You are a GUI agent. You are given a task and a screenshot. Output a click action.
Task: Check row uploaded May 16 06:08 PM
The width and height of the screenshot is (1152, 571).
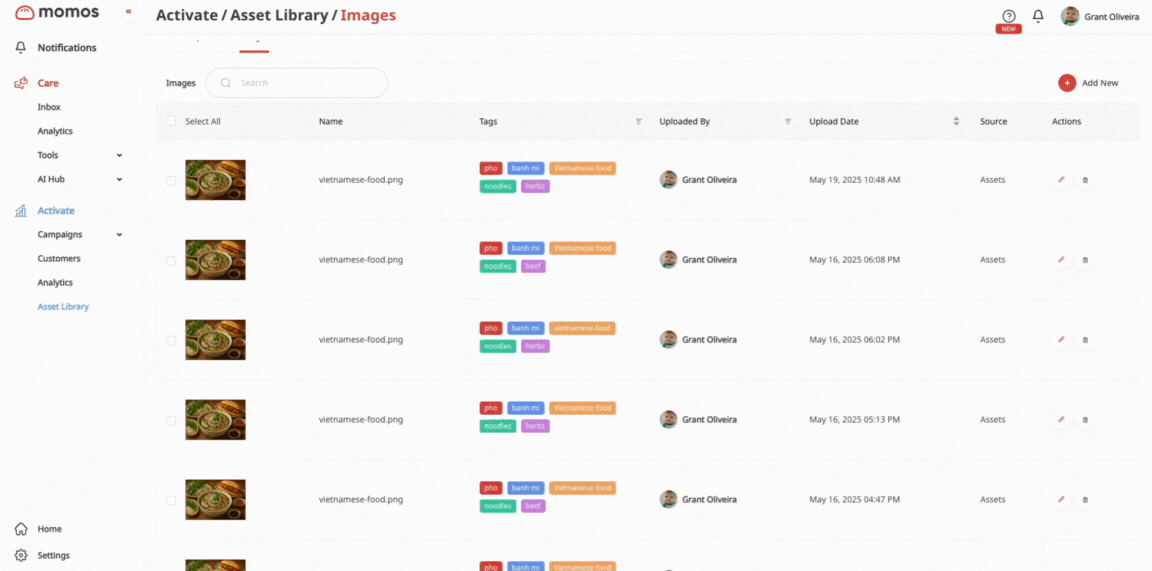[171, 261]
